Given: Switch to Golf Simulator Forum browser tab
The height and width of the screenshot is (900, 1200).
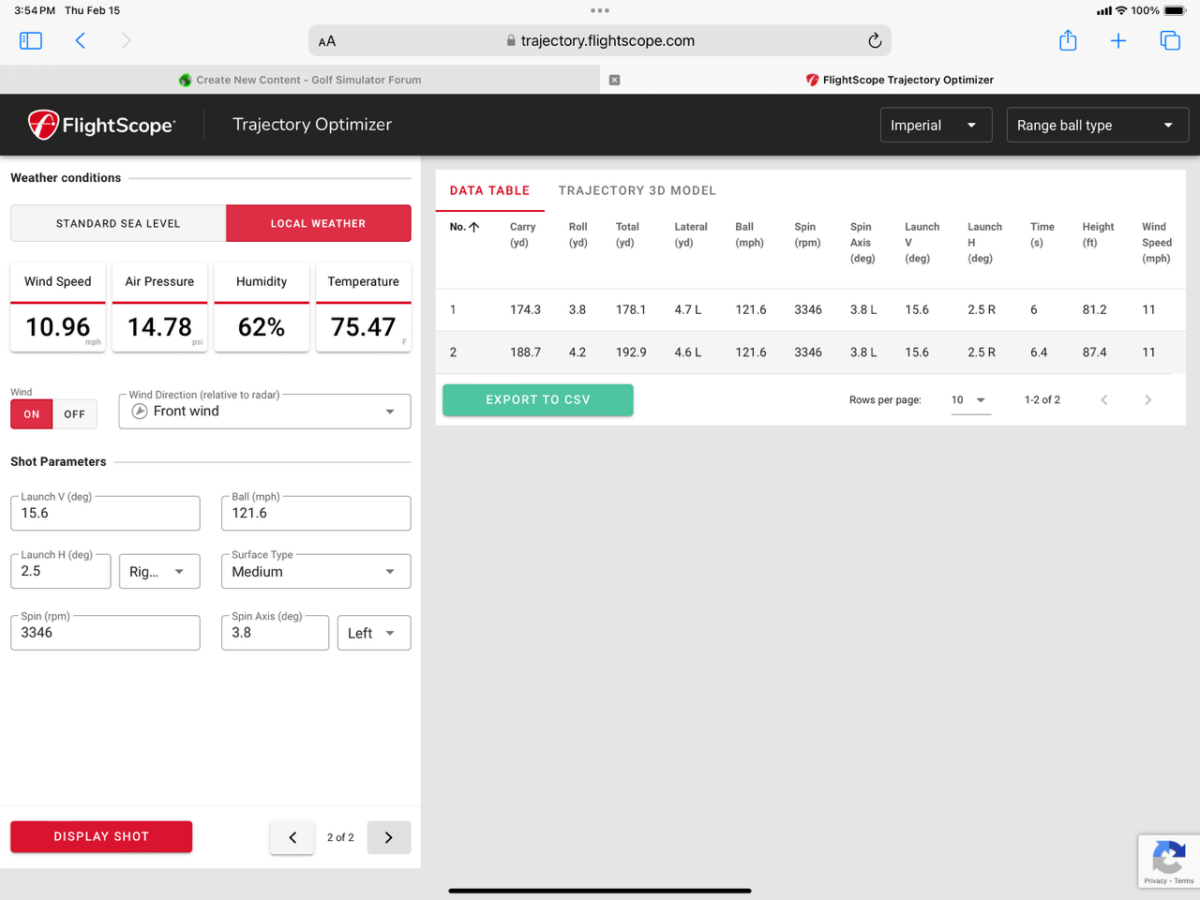Looking at the screenshot, I should pos(300,80).
